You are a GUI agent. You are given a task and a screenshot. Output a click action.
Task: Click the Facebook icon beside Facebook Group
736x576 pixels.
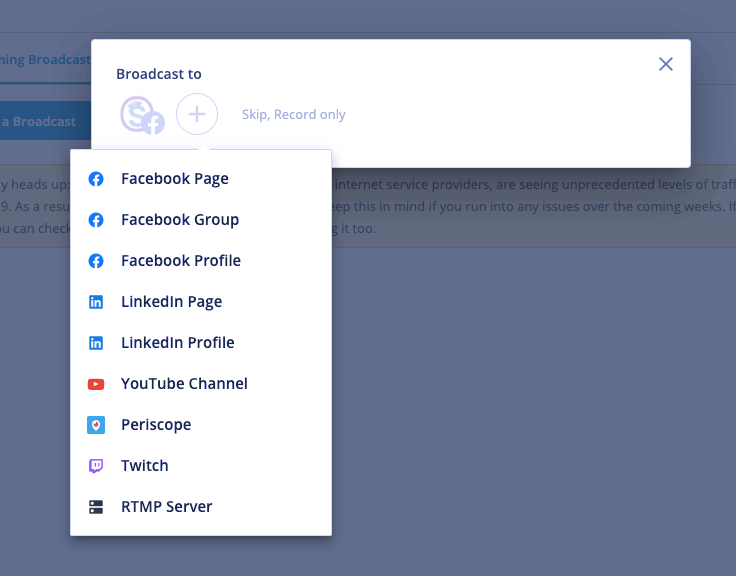point(96,220)
